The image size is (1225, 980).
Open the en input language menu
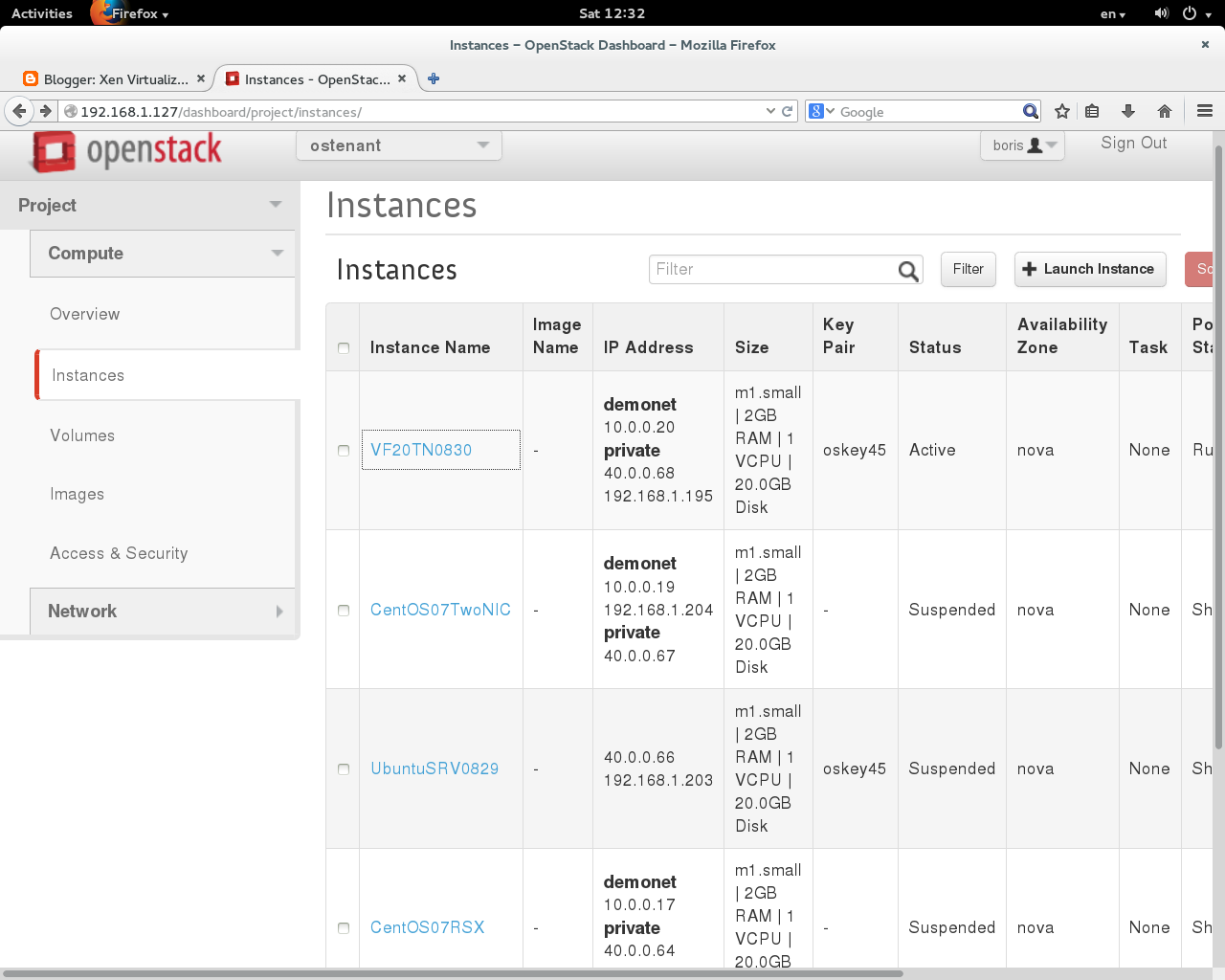point(1112,13)
